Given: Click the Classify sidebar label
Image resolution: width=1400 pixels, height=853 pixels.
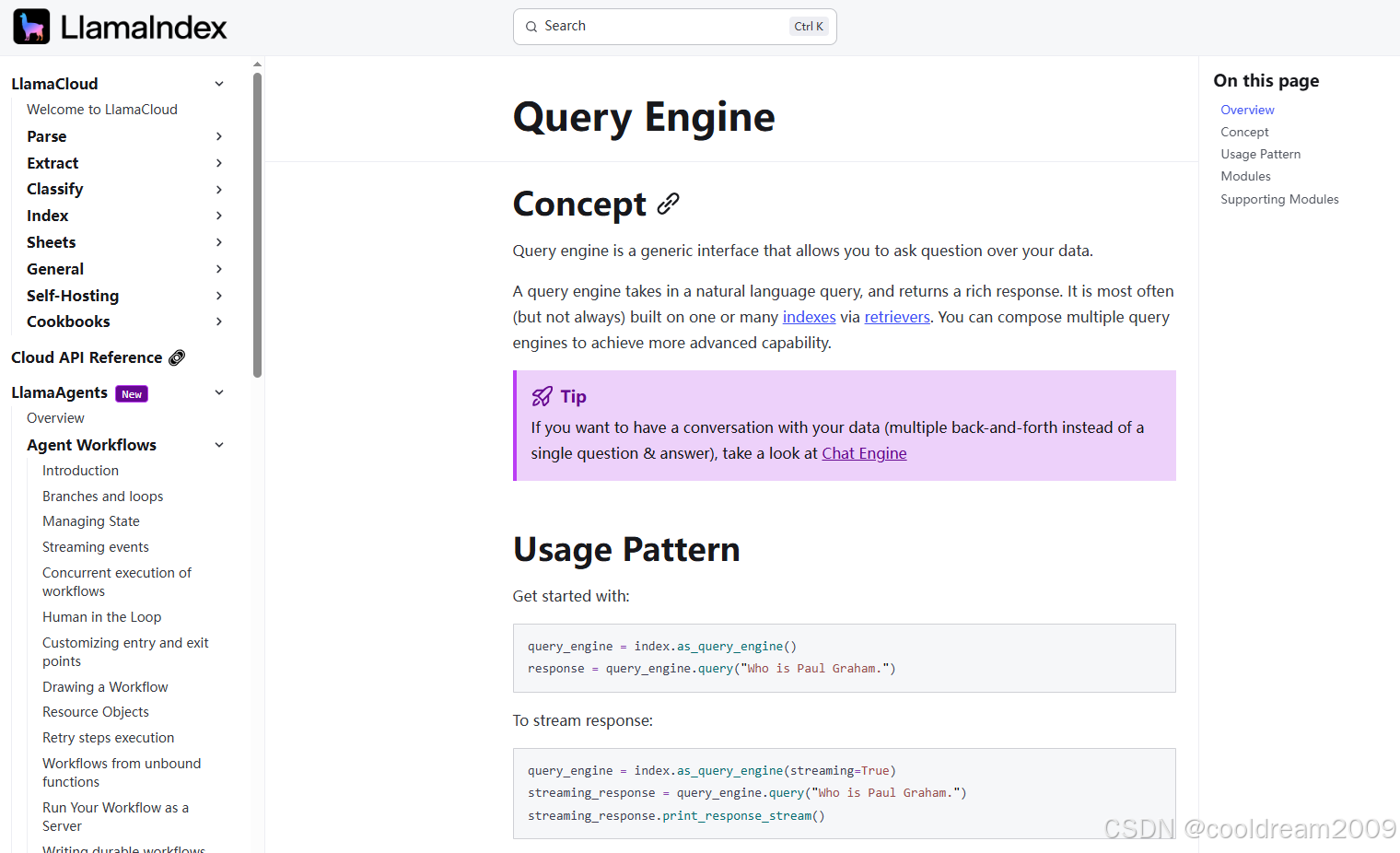Looking at the screenshot, I should point(55,190).
